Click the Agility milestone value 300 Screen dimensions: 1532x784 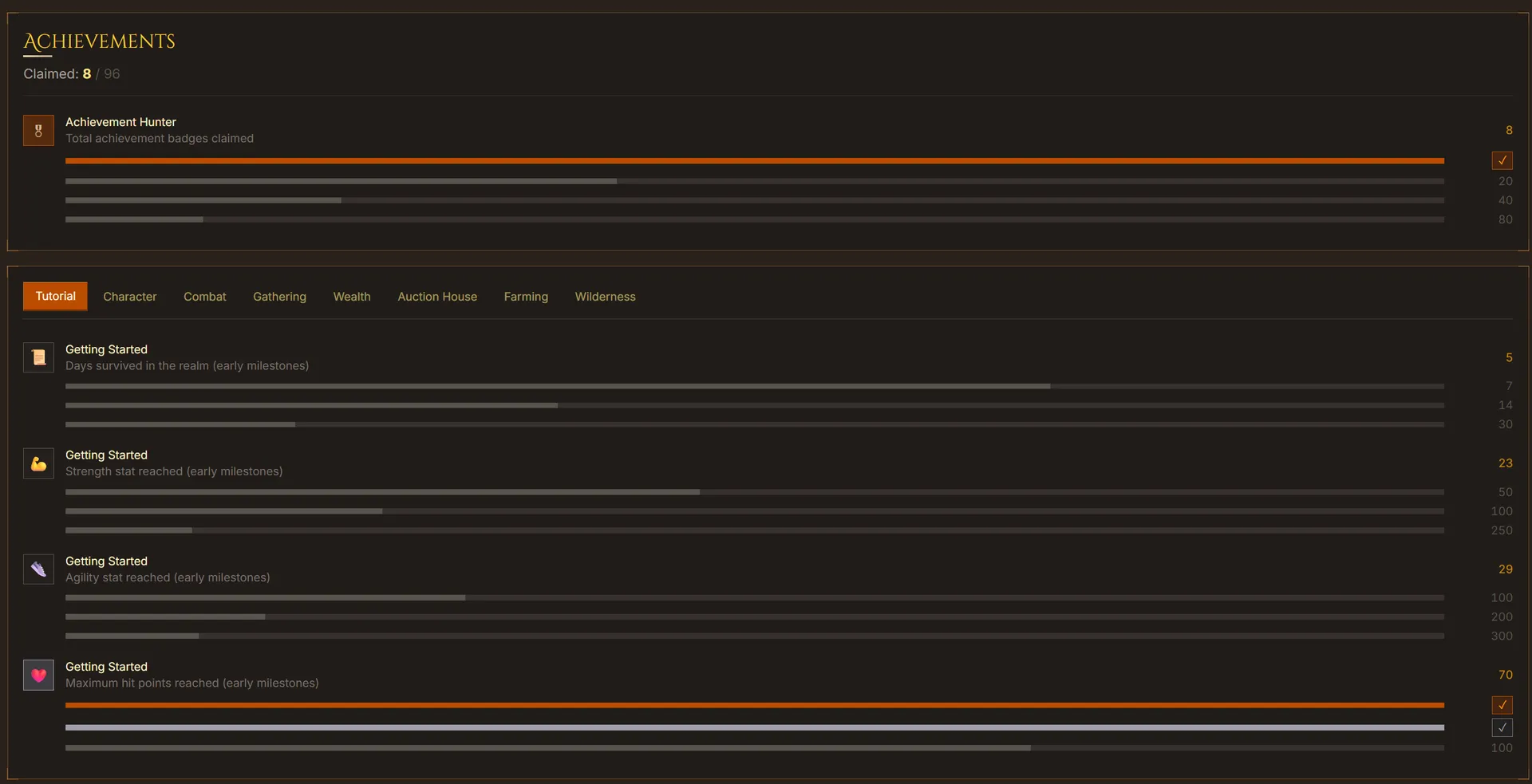1502,636
